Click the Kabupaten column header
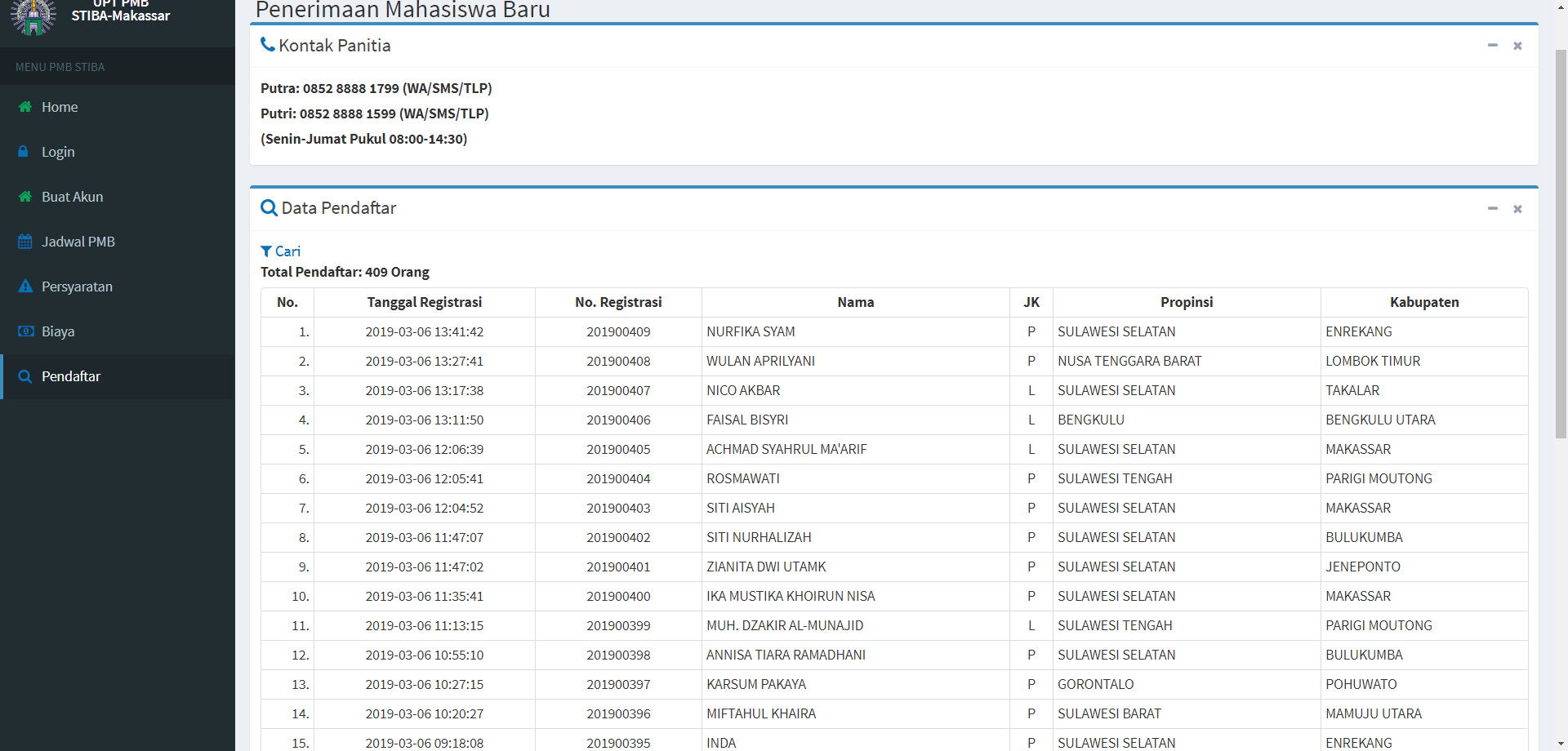The width and height of the screenshot is (1568, 751). [x=1423, y=302]
